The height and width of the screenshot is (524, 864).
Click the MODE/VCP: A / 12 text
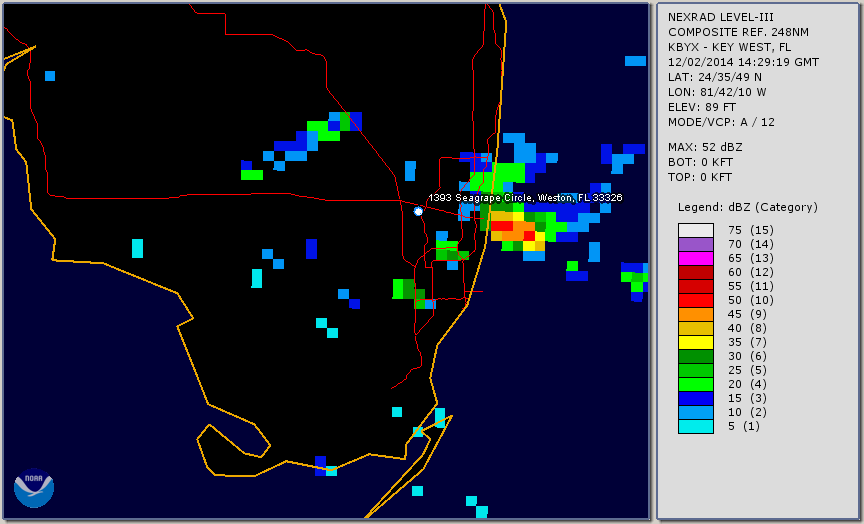click(721, 122)
